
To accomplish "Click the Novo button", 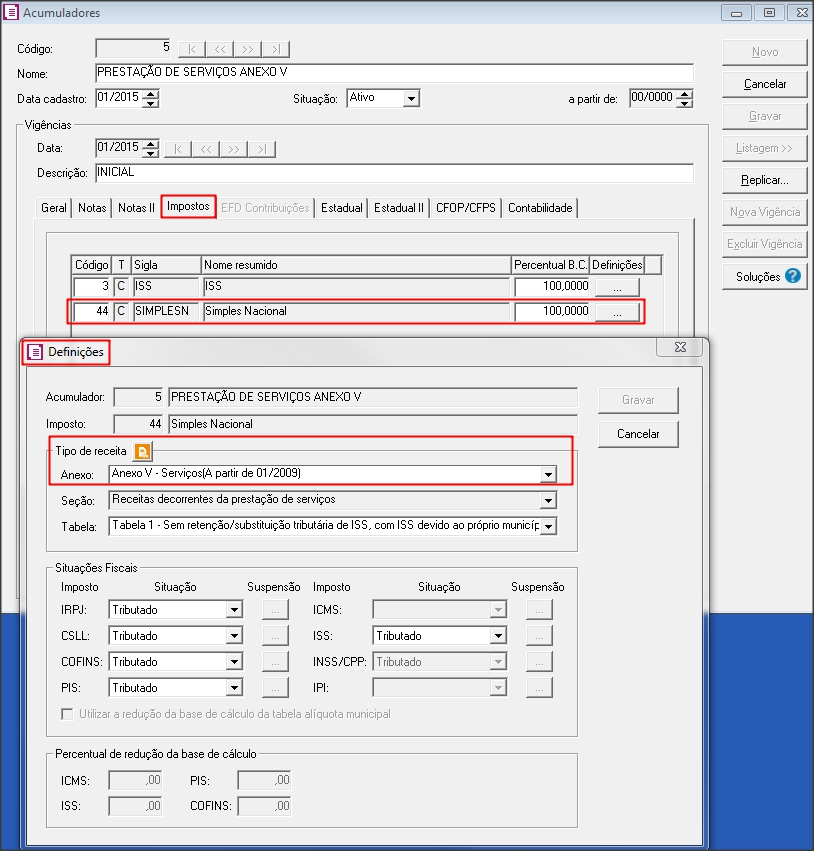I will [765, 52].
